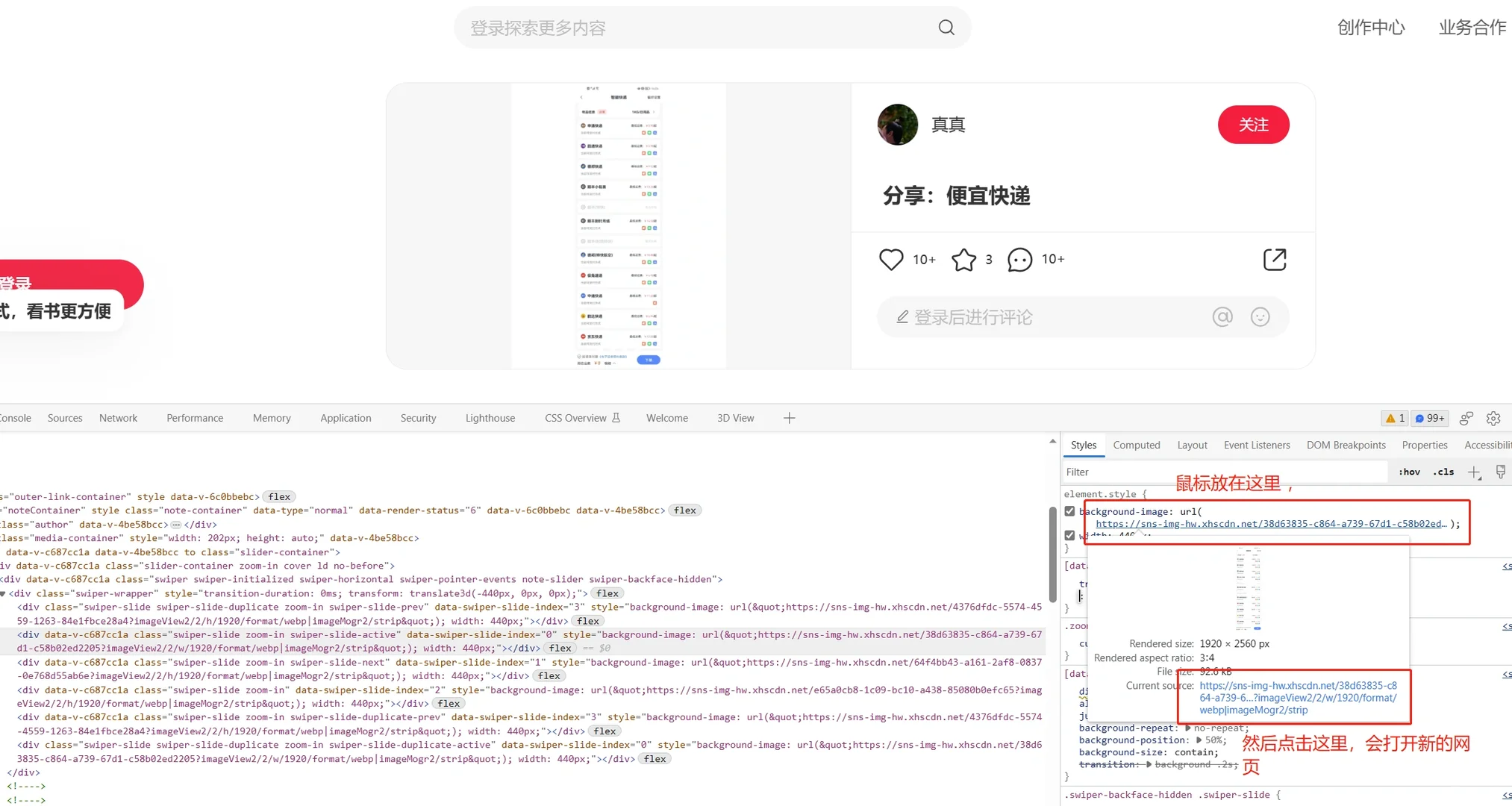Screen dimensions: 1512x806
Task: Open the More Tools plus menu in DevTools
Action: coord(789,418)
